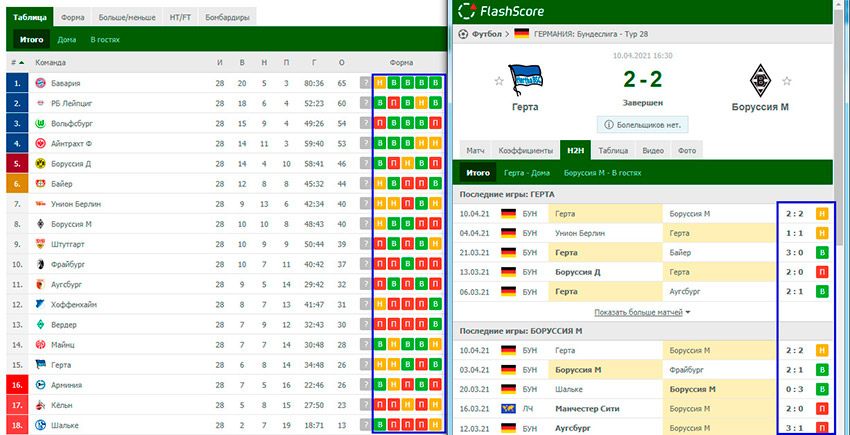Screen dimensions: 850x435
Task: Click the Футбол breadcrumb link
Action: point(487,34)
